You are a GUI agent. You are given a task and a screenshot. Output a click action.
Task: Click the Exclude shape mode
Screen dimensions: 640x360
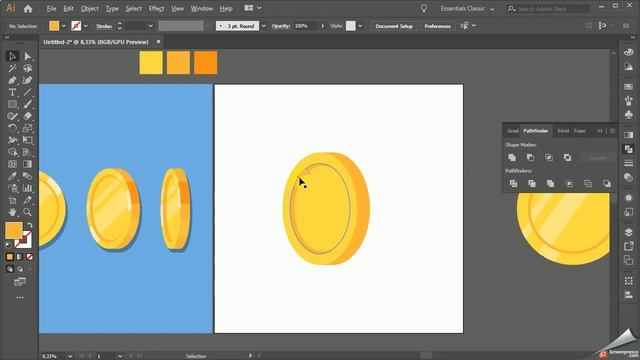click(x=567, y=158)
